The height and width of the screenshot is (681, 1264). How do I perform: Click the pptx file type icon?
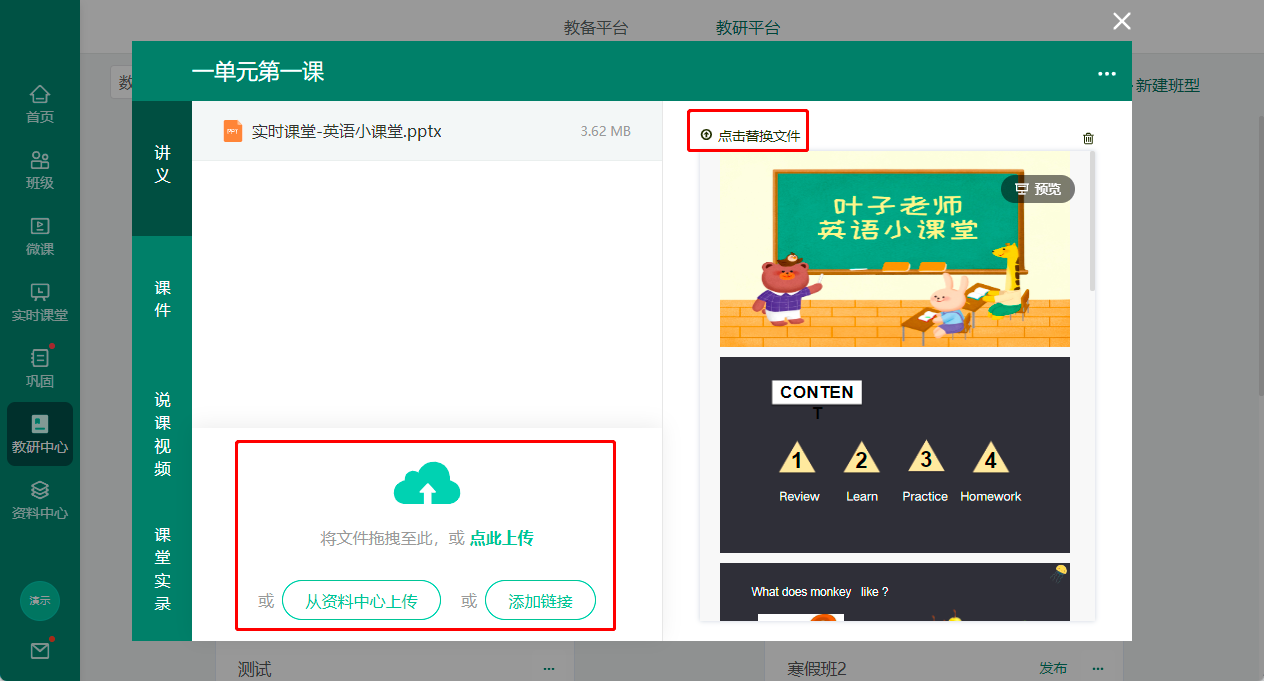coord(233,131)
